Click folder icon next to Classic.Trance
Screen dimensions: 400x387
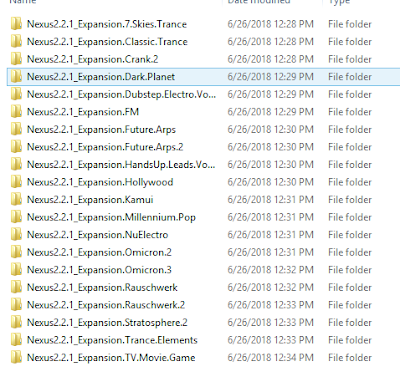click(16, 42)
